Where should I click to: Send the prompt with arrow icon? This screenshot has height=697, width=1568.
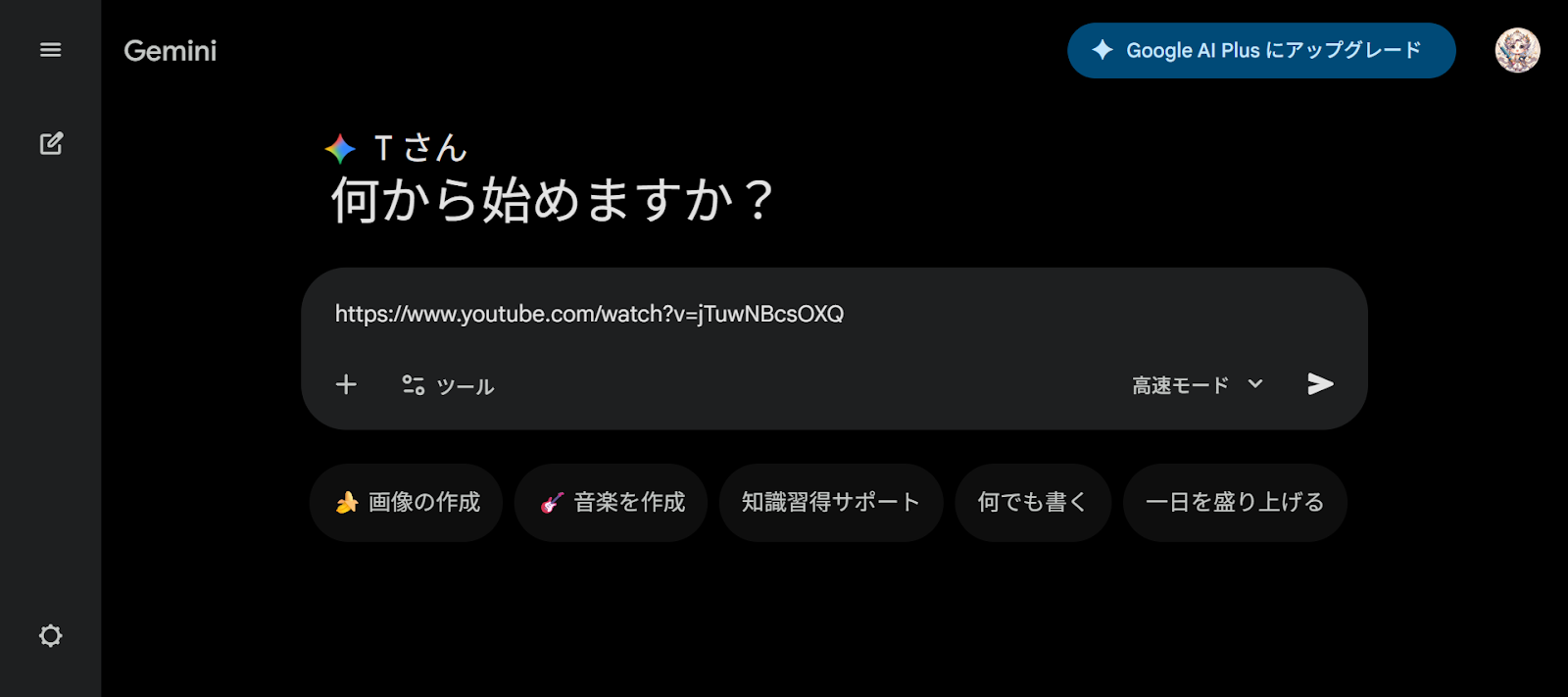point(1320,384)
